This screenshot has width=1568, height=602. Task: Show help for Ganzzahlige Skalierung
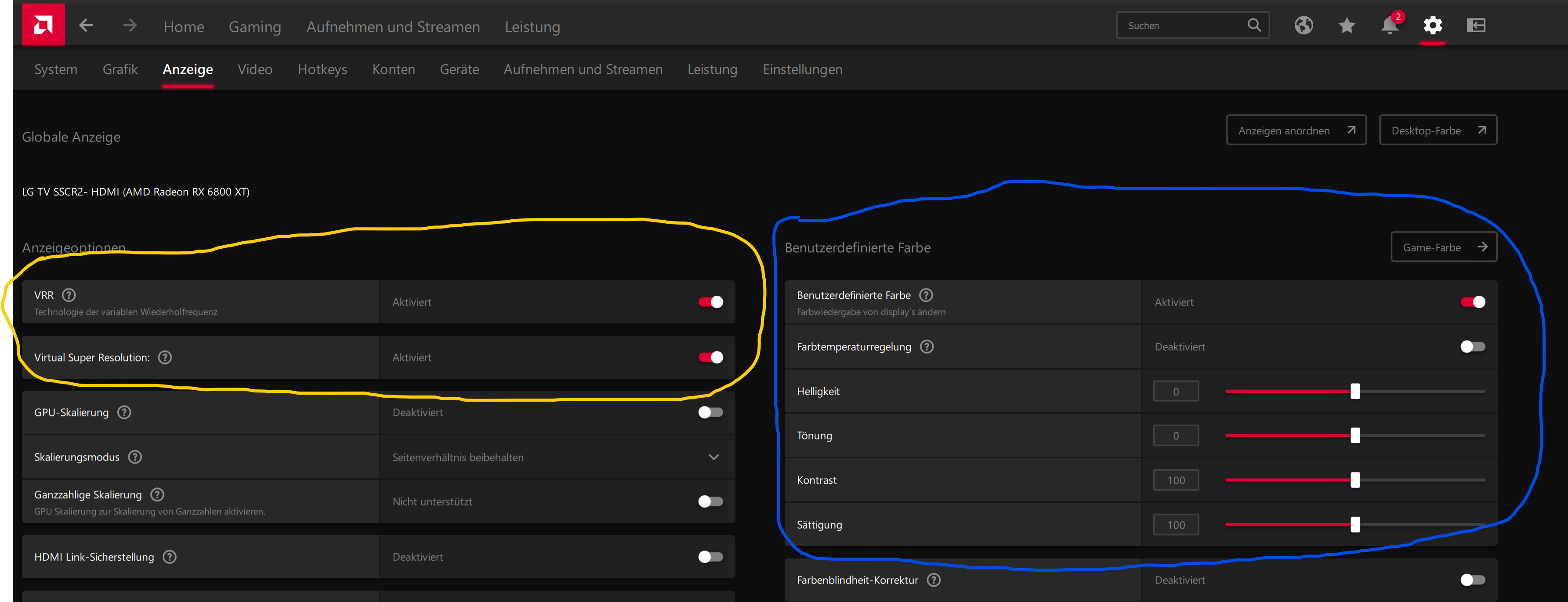coord(157,495)
